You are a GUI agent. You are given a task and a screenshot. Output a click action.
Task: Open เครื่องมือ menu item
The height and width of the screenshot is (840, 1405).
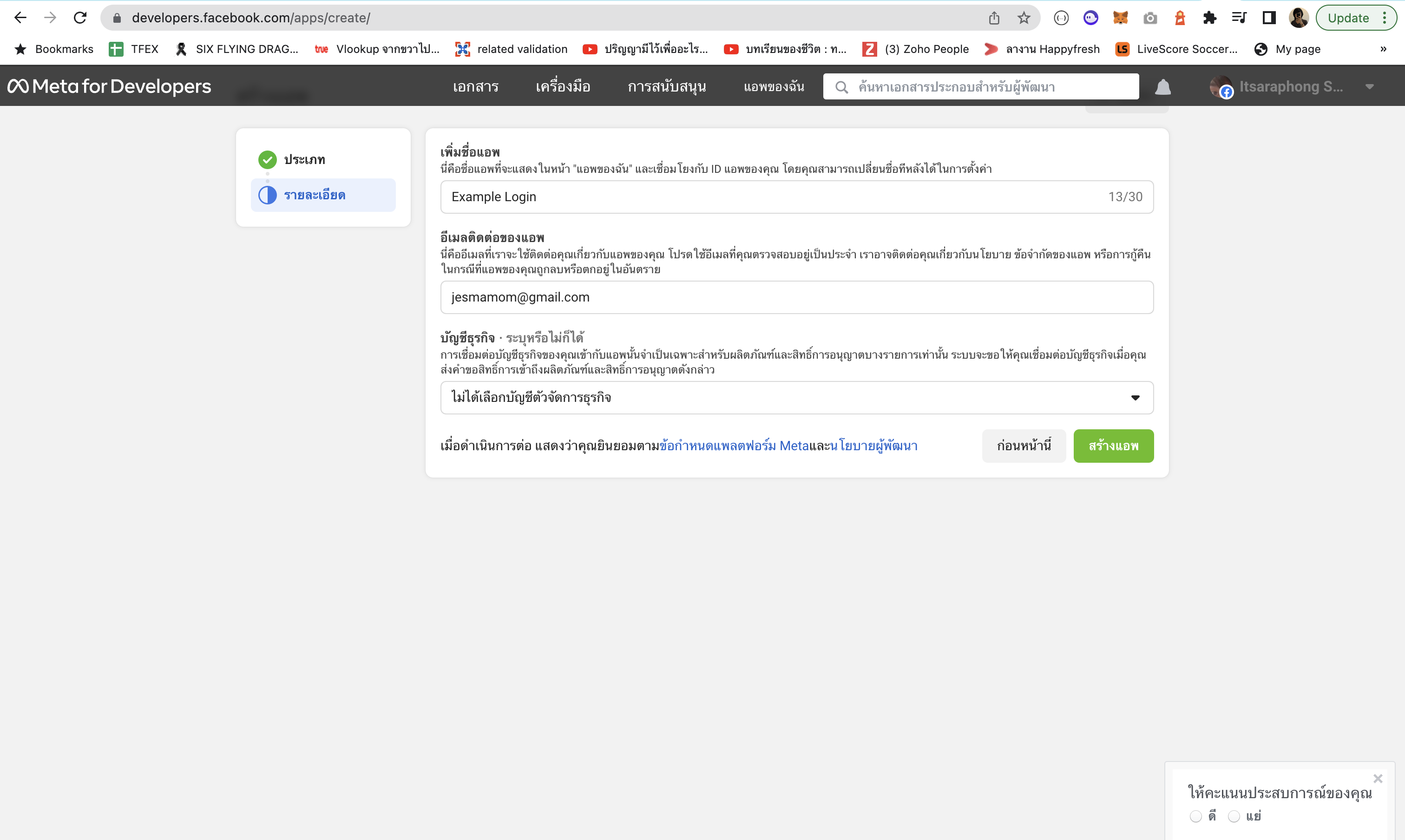[562, 86]
